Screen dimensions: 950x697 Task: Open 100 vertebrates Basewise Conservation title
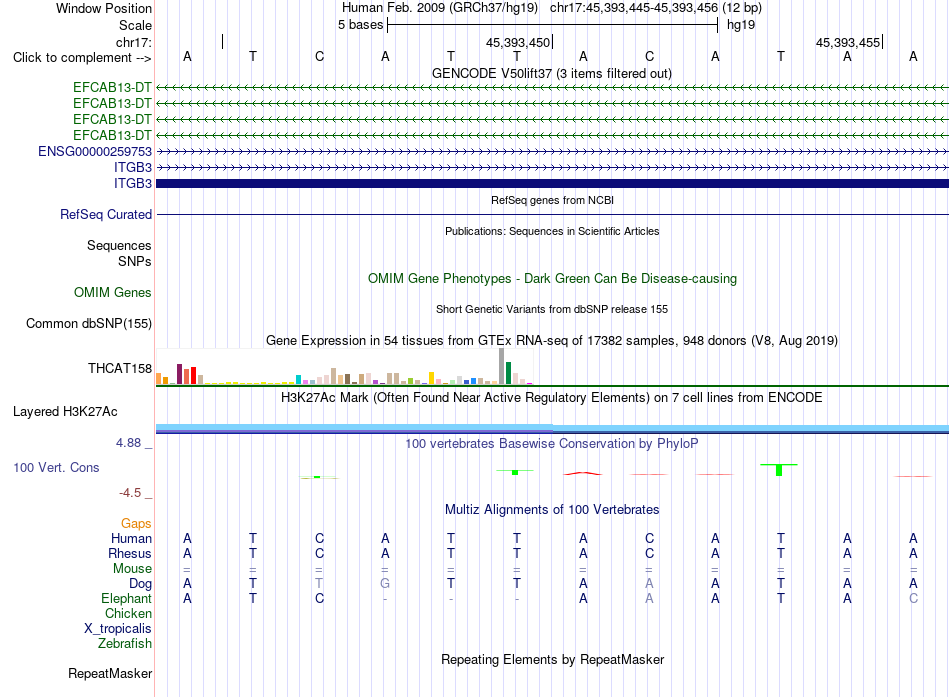[x=552, y=444]
